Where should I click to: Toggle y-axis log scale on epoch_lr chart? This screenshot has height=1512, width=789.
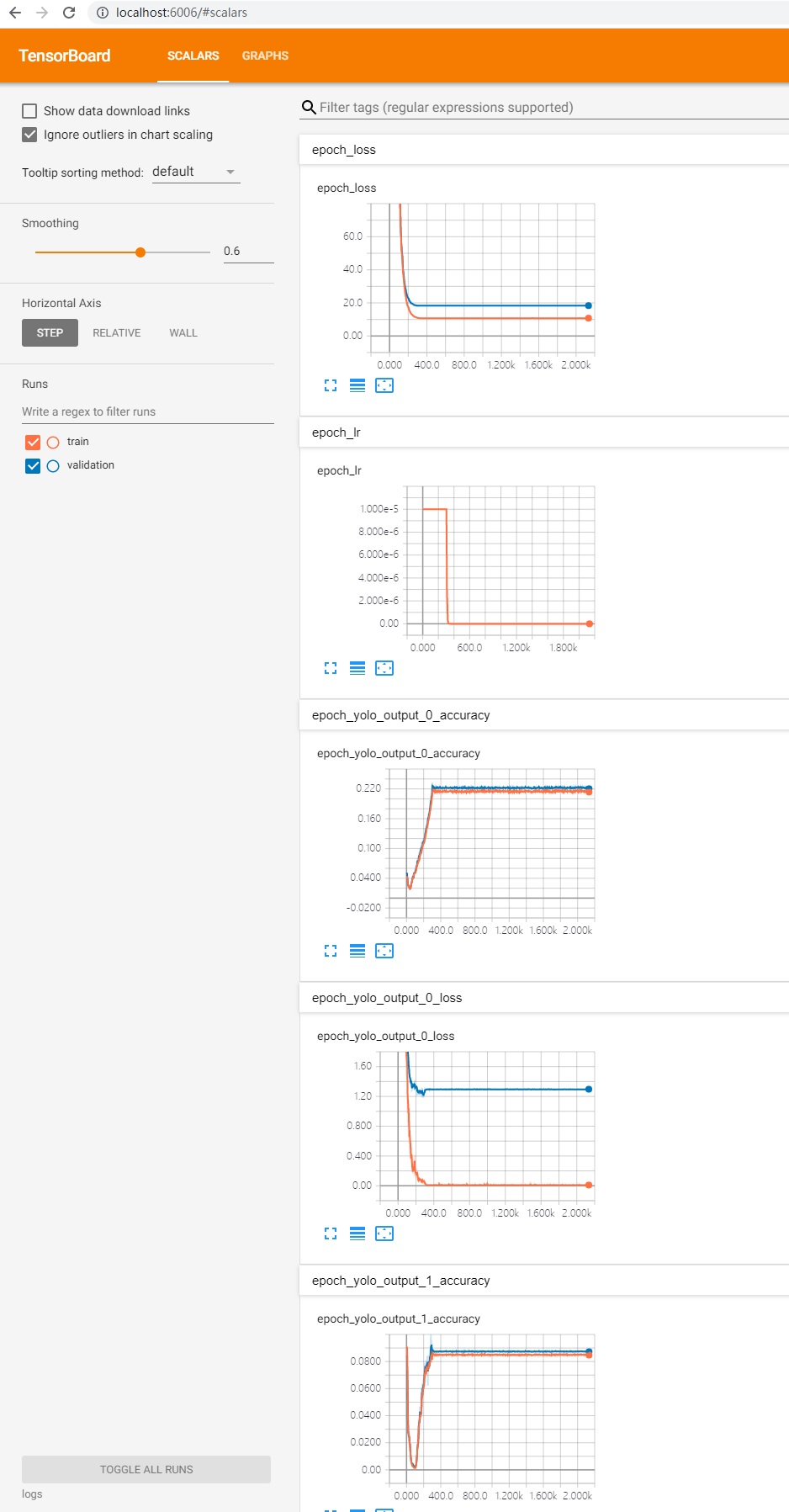(357, 668)
